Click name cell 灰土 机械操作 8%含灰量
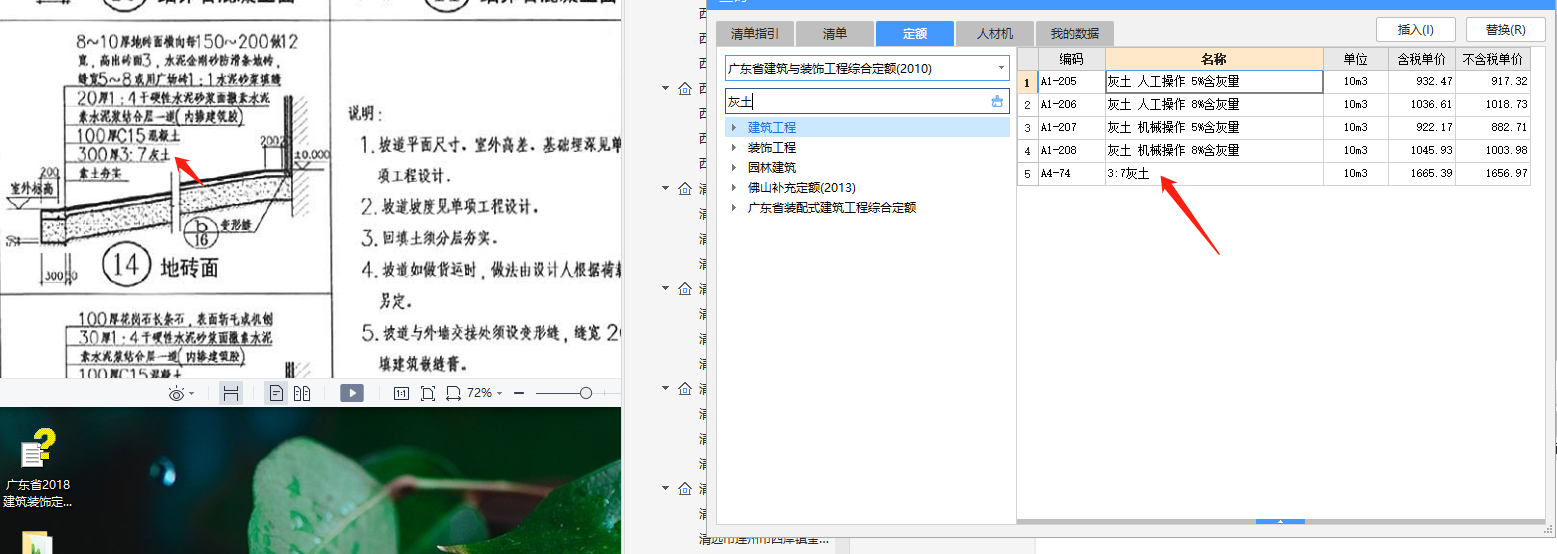Image resolution: width=1557 pixels, height=554 pixels. point(1214,151)
